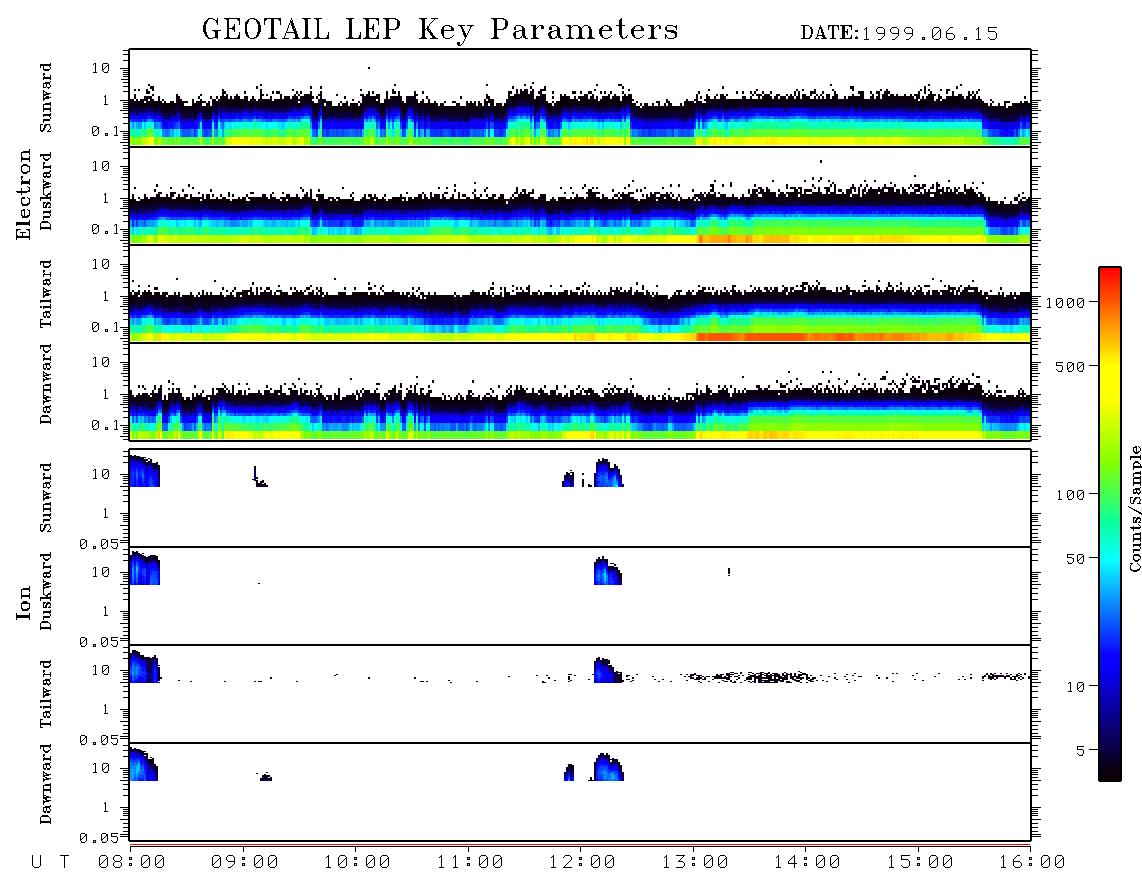Click the 50 colorbar tick label

click(x=1075, y=559)
